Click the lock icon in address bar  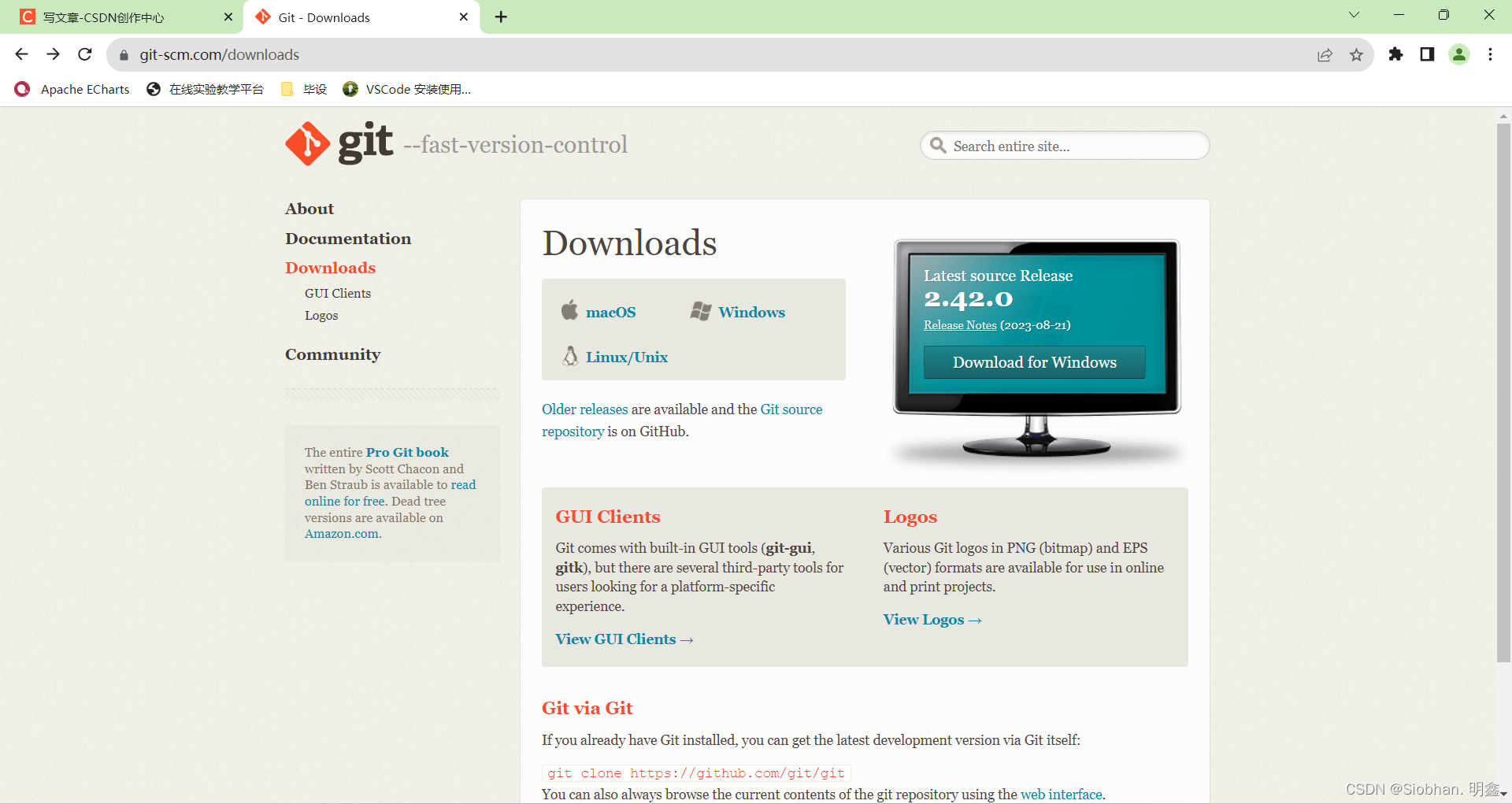[x=124, y=55]
